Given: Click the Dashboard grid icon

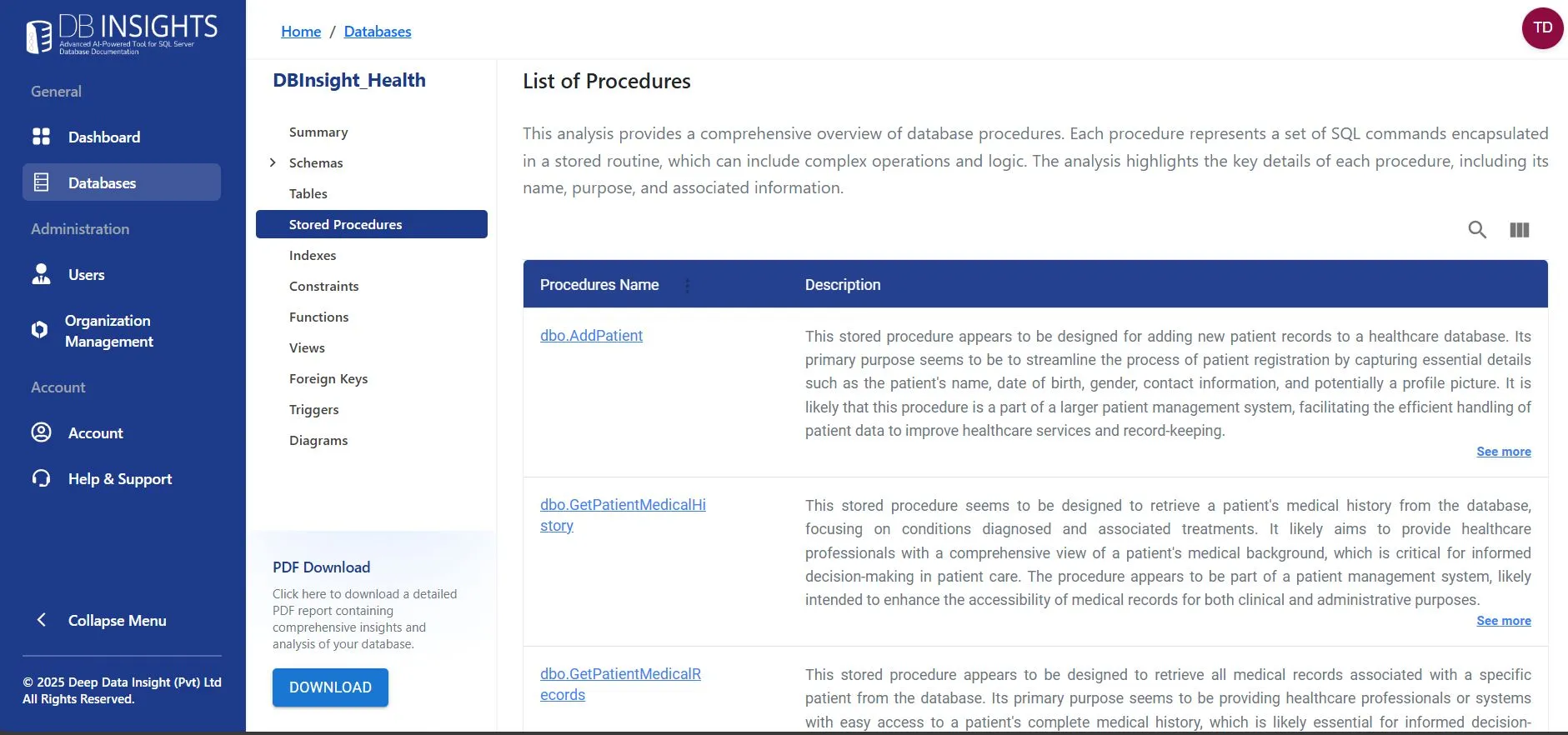Looking at the screenshot, I should 41,137.
